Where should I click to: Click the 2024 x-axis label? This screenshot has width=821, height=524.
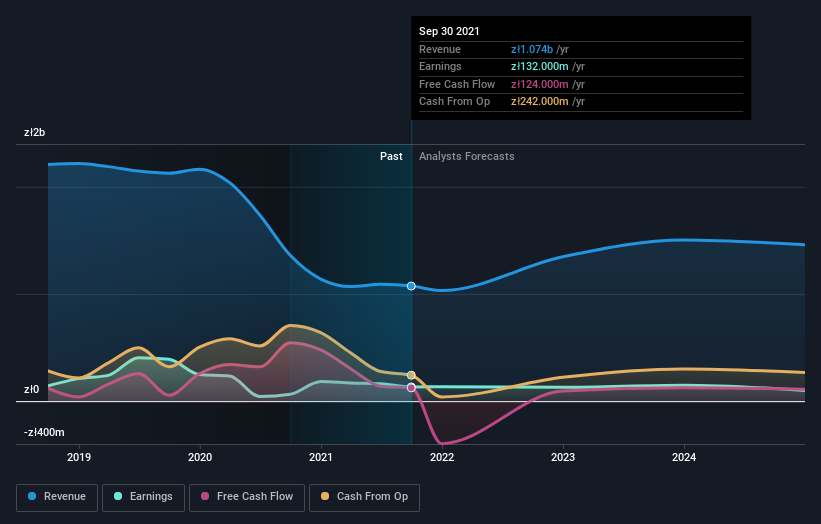coord(684,457)
